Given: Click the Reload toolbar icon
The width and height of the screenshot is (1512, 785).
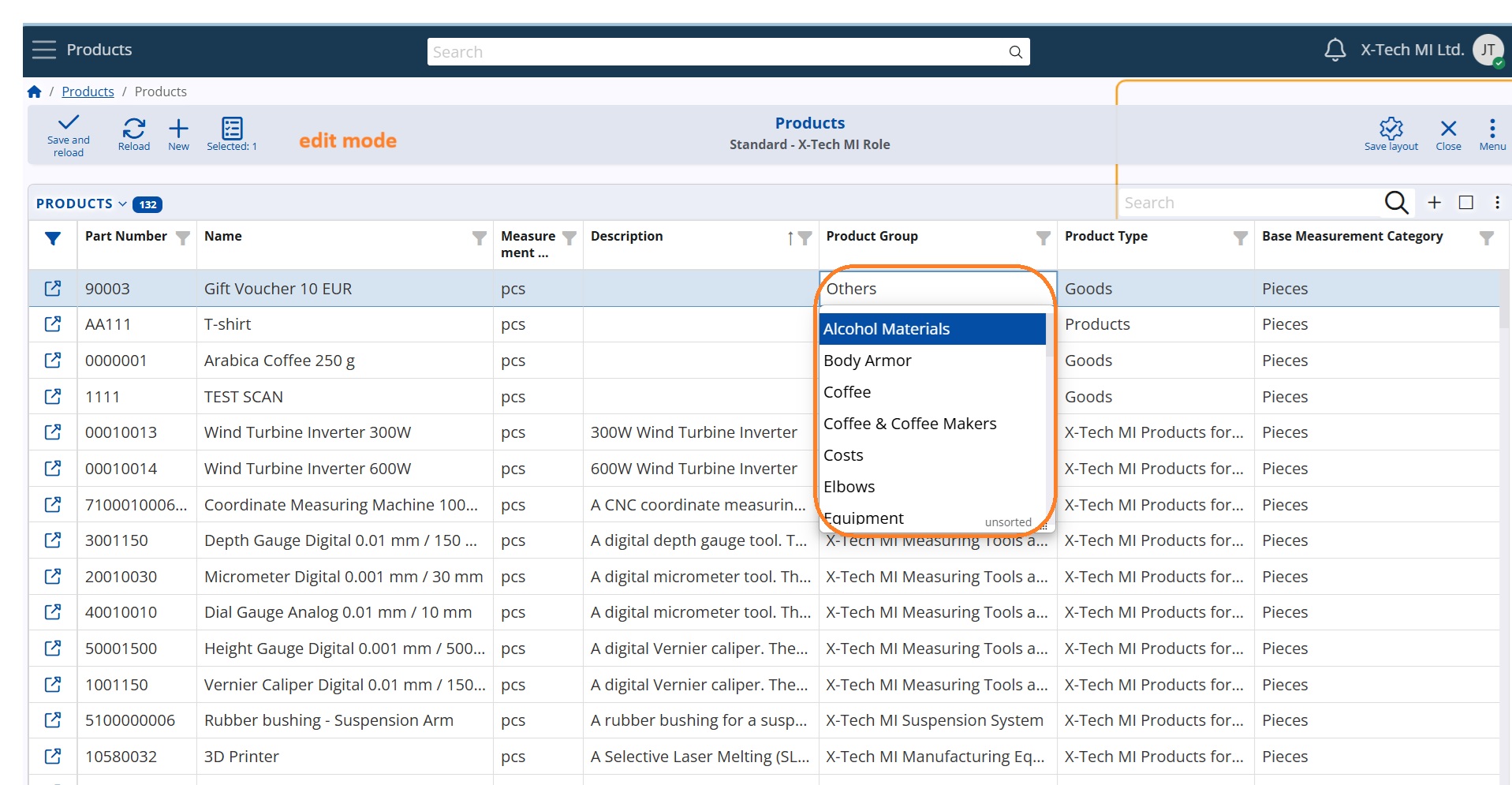Looking at the screenshot, I should pos(134,134).
